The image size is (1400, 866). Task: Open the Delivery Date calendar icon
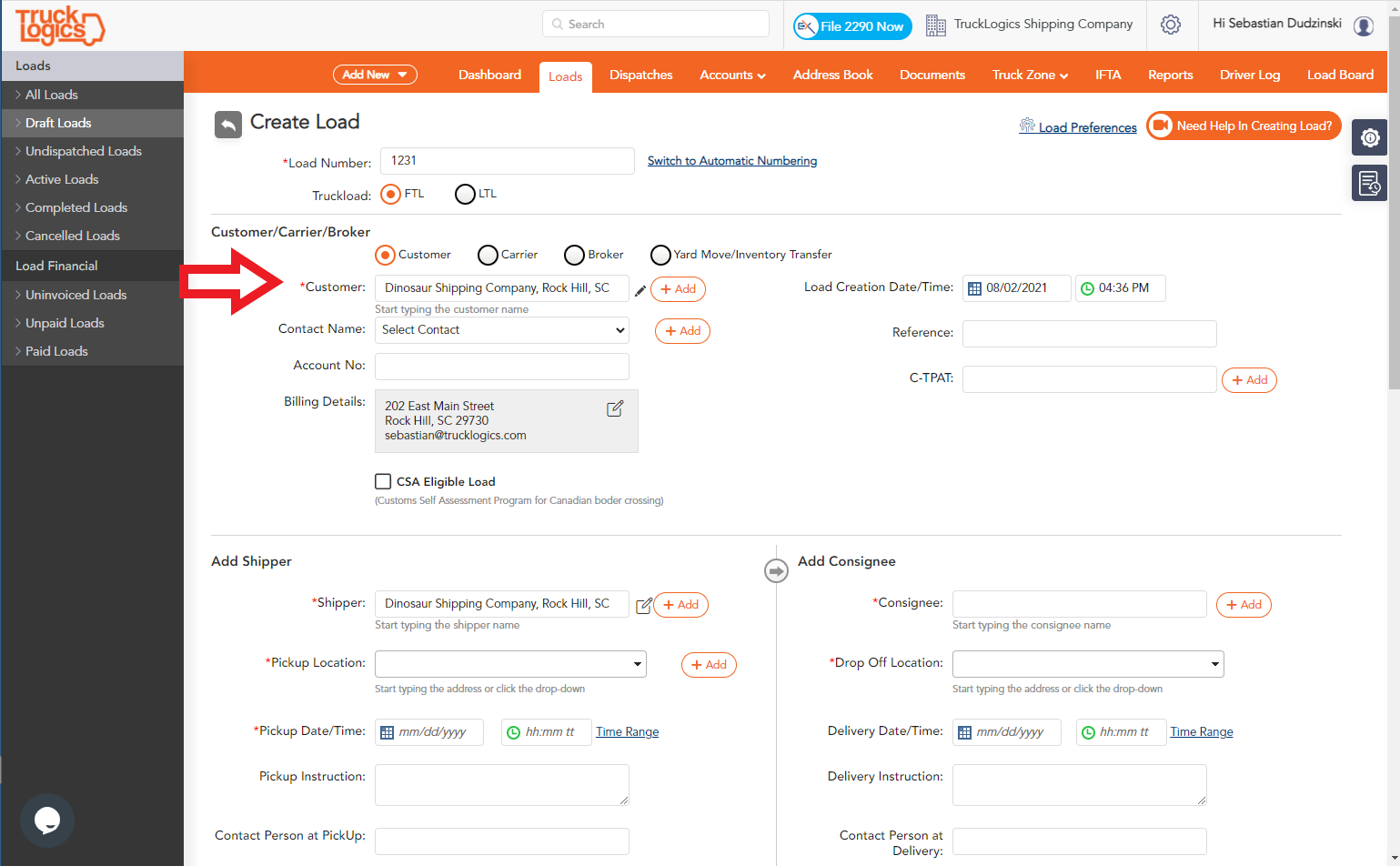coord(964,732)
